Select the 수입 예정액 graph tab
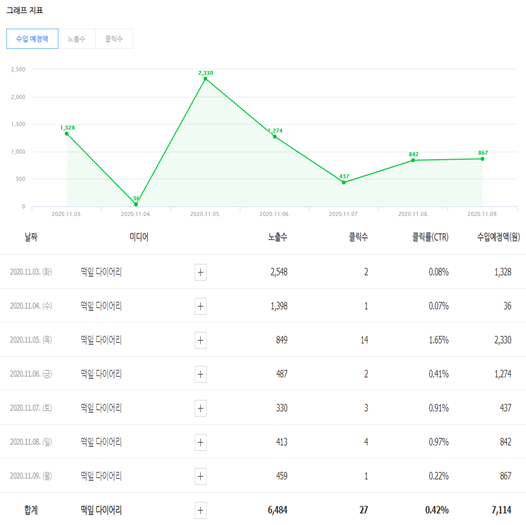The height and width of the screenshot is (525, 526). point(32,39)
